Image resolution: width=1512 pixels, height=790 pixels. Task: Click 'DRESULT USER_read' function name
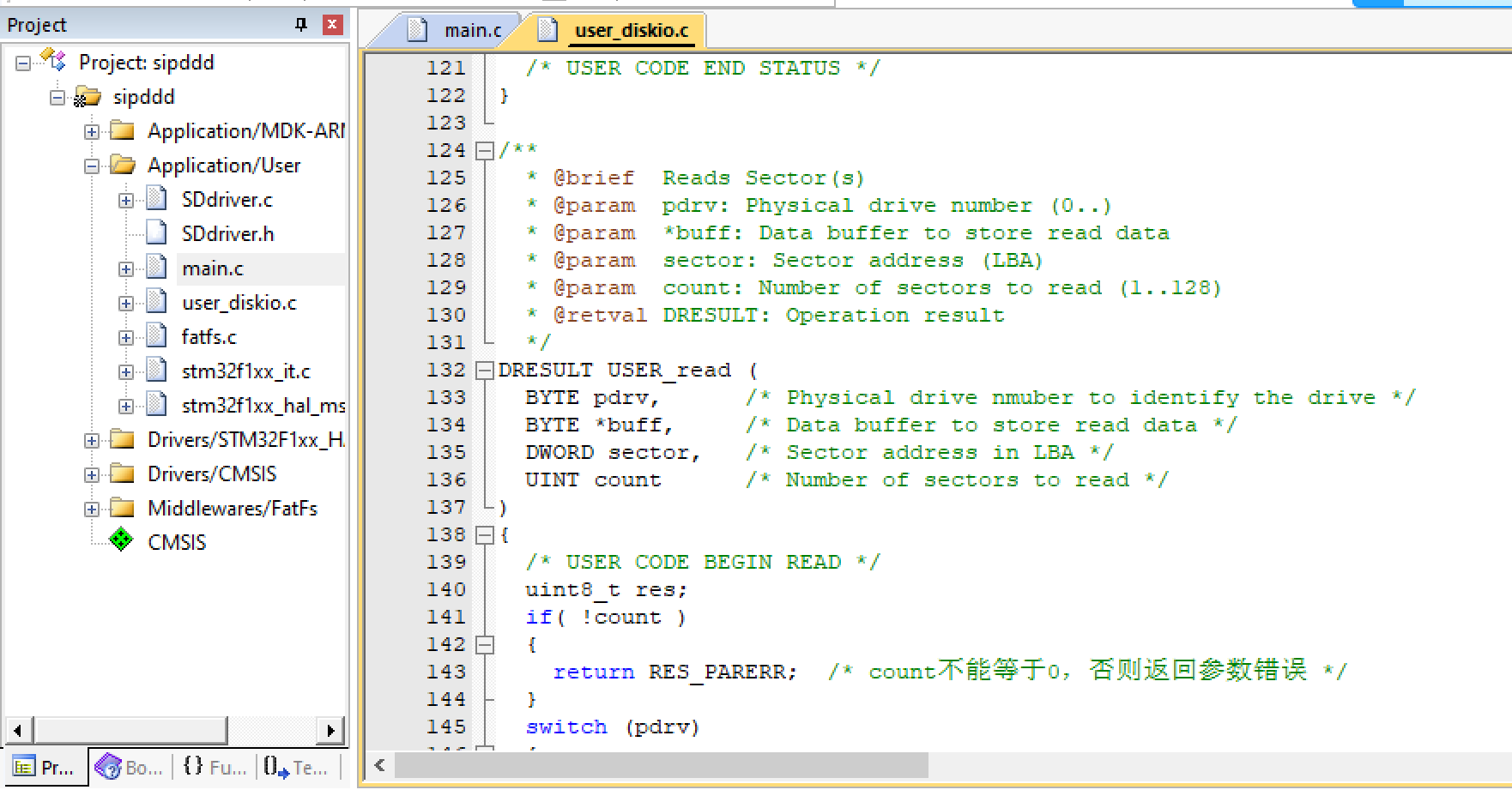[x=614, y=370]
